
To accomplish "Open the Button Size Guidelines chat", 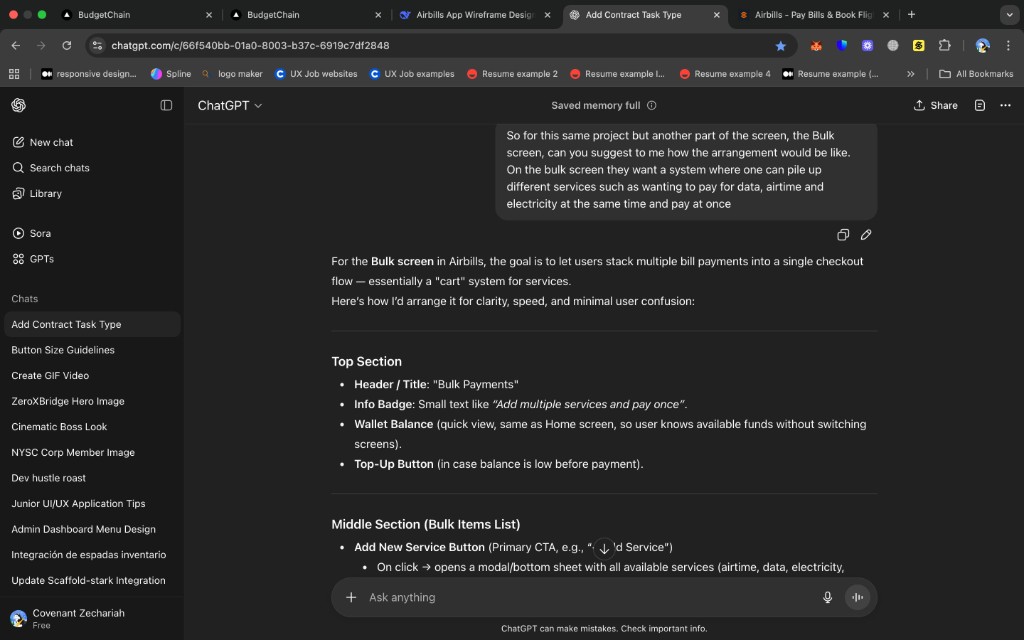I will (x=92, y=350).
